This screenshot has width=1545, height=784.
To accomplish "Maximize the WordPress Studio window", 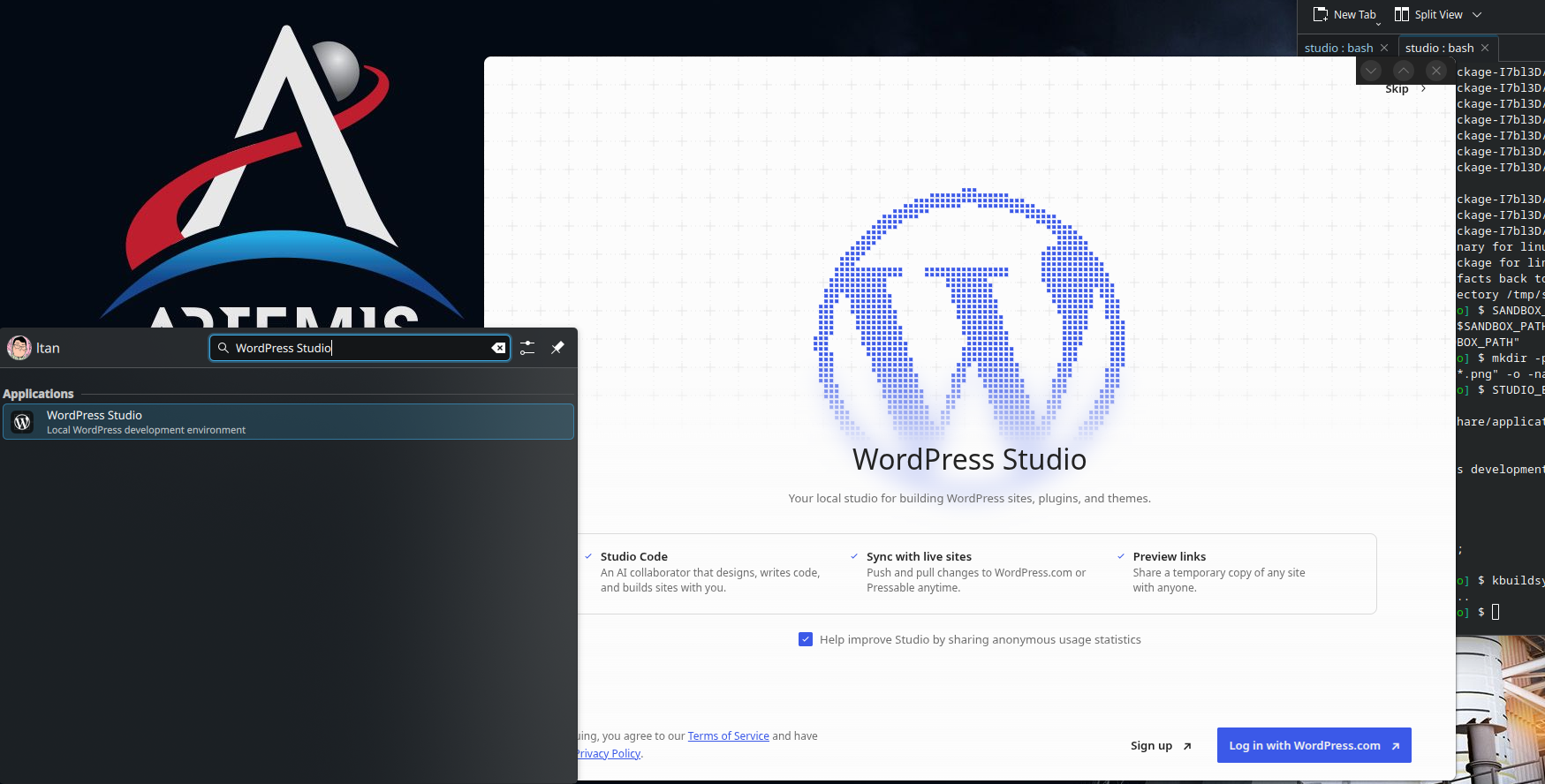I will click(x=1404, y=71).
